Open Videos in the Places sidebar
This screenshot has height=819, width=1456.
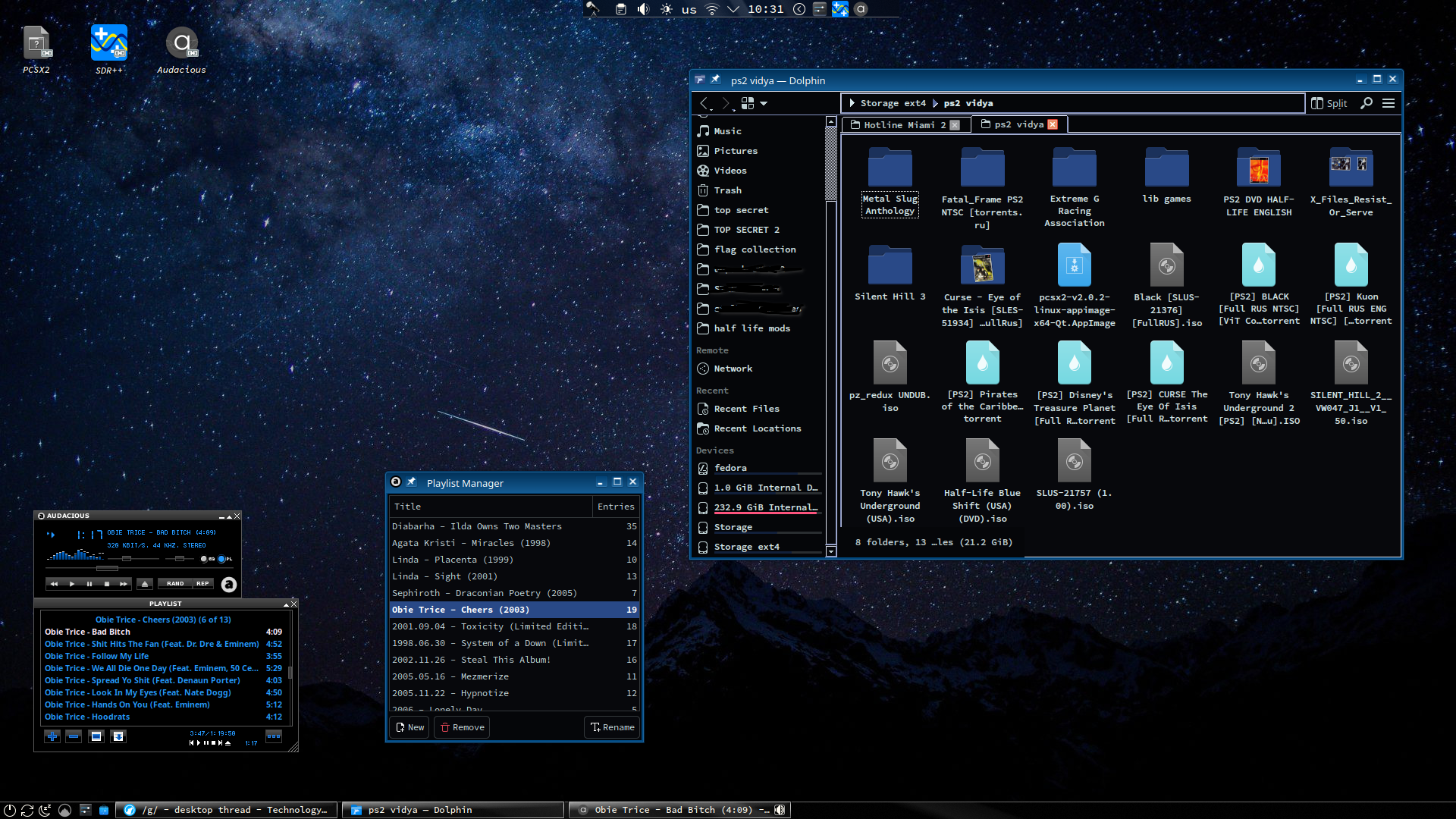[x=758, y=171]
